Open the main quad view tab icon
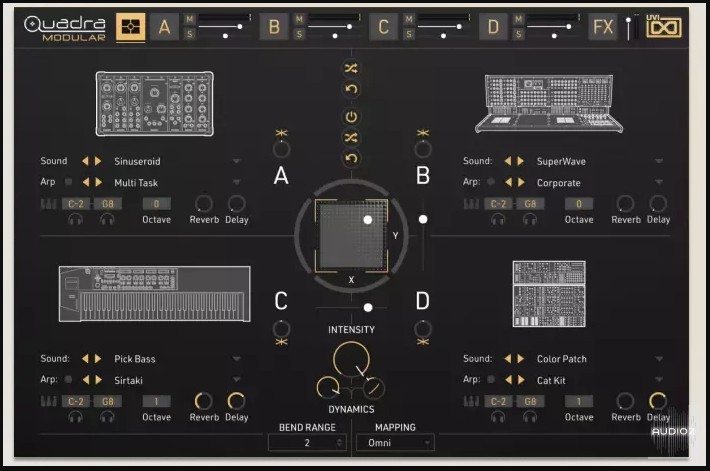 130,27
